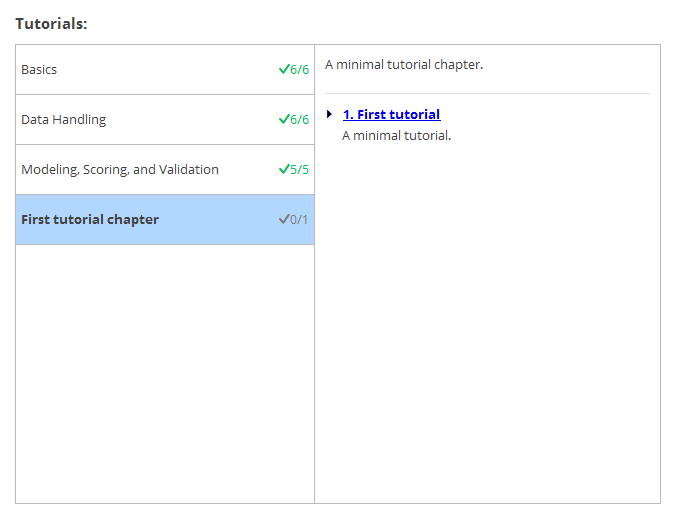This screenshot has width=677, height=511.
Task: Click the 'Tutorials:' heading
Action: pos(51,23)
